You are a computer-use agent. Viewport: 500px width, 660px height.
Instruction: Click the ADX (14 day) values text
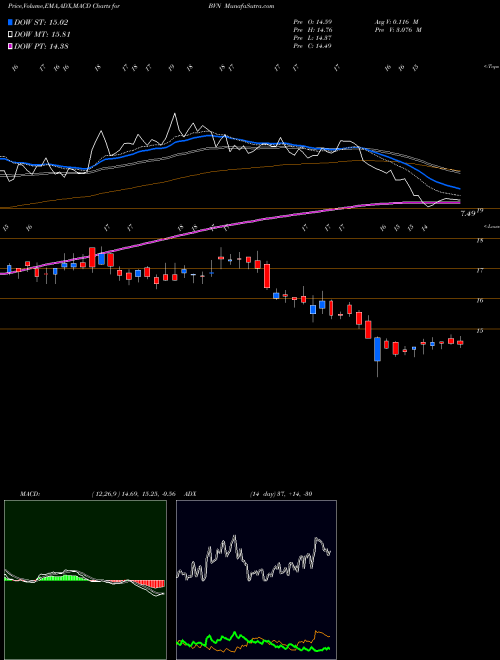(280, 493)
